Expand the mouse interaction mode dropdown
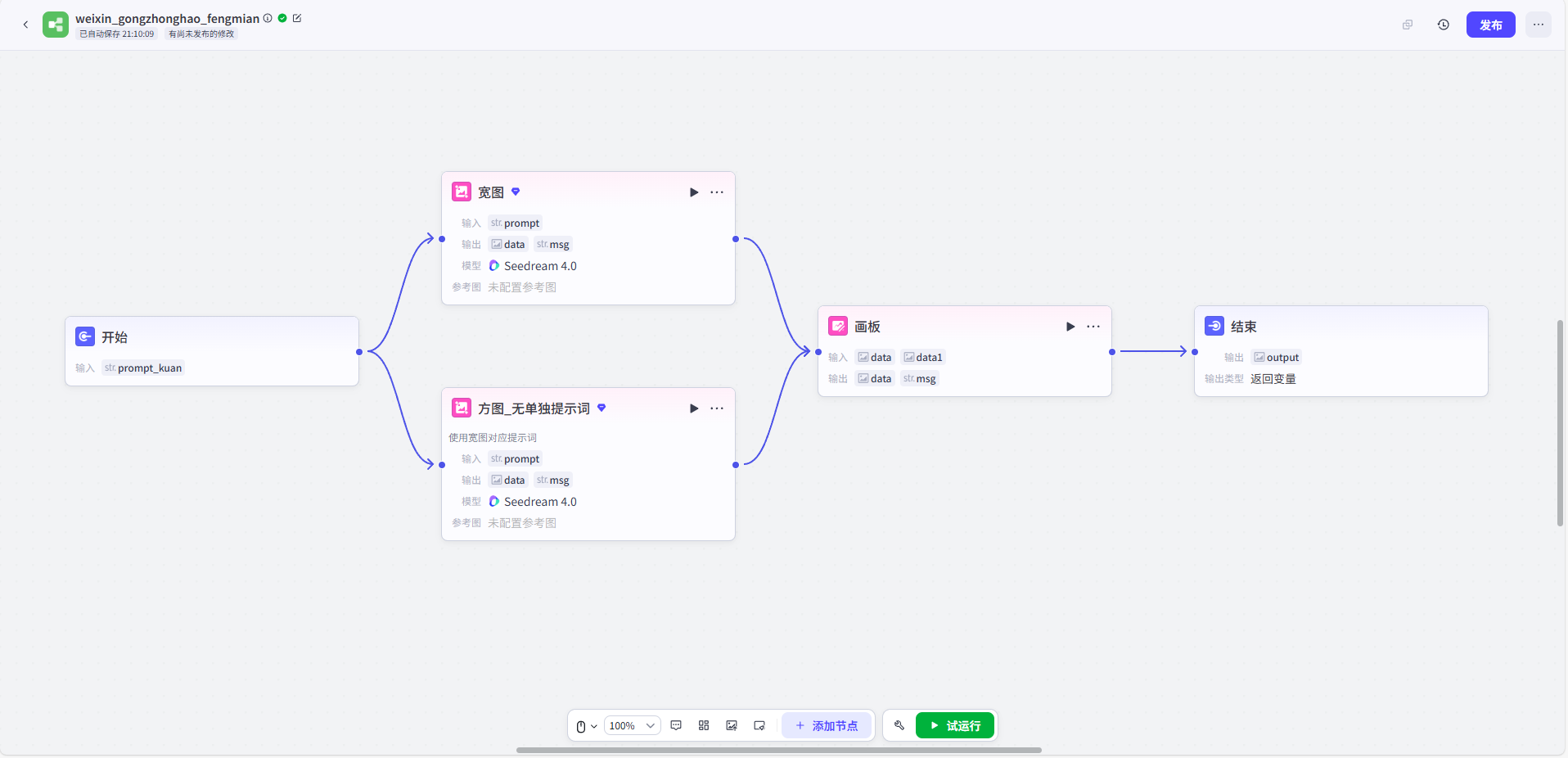Screen dimensions: 1568x758 click(586, 726)
